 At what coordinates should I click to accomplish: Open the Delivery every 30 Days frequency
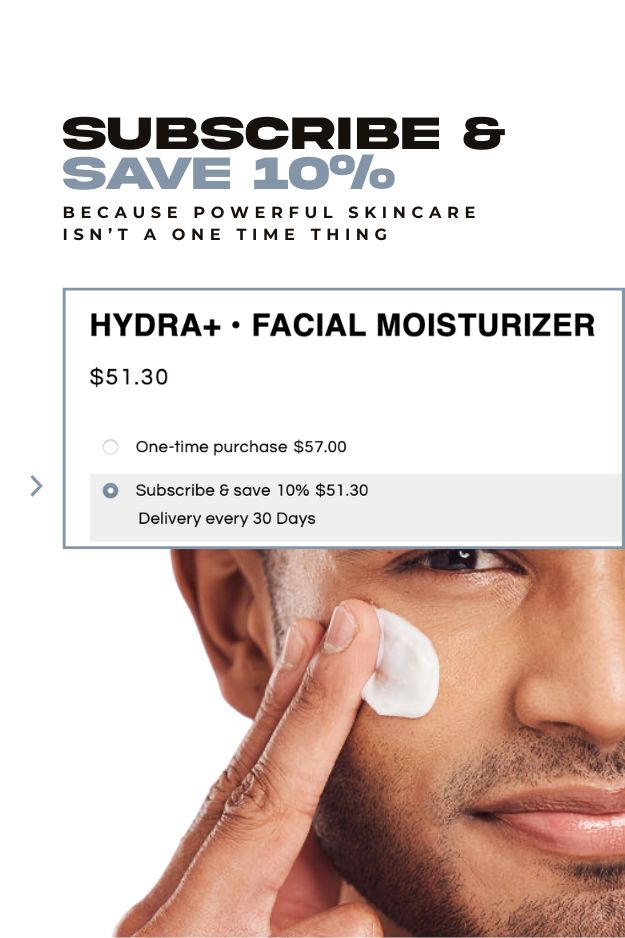(227, 519)
